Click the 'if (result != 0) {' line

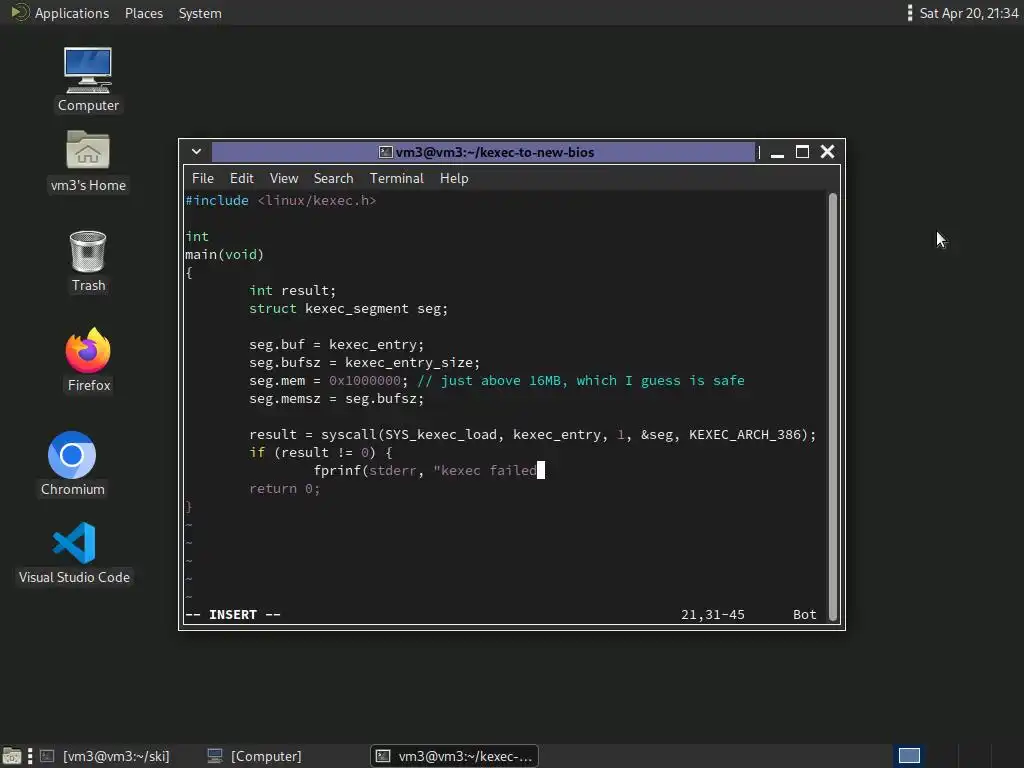[x=320, y=453]
